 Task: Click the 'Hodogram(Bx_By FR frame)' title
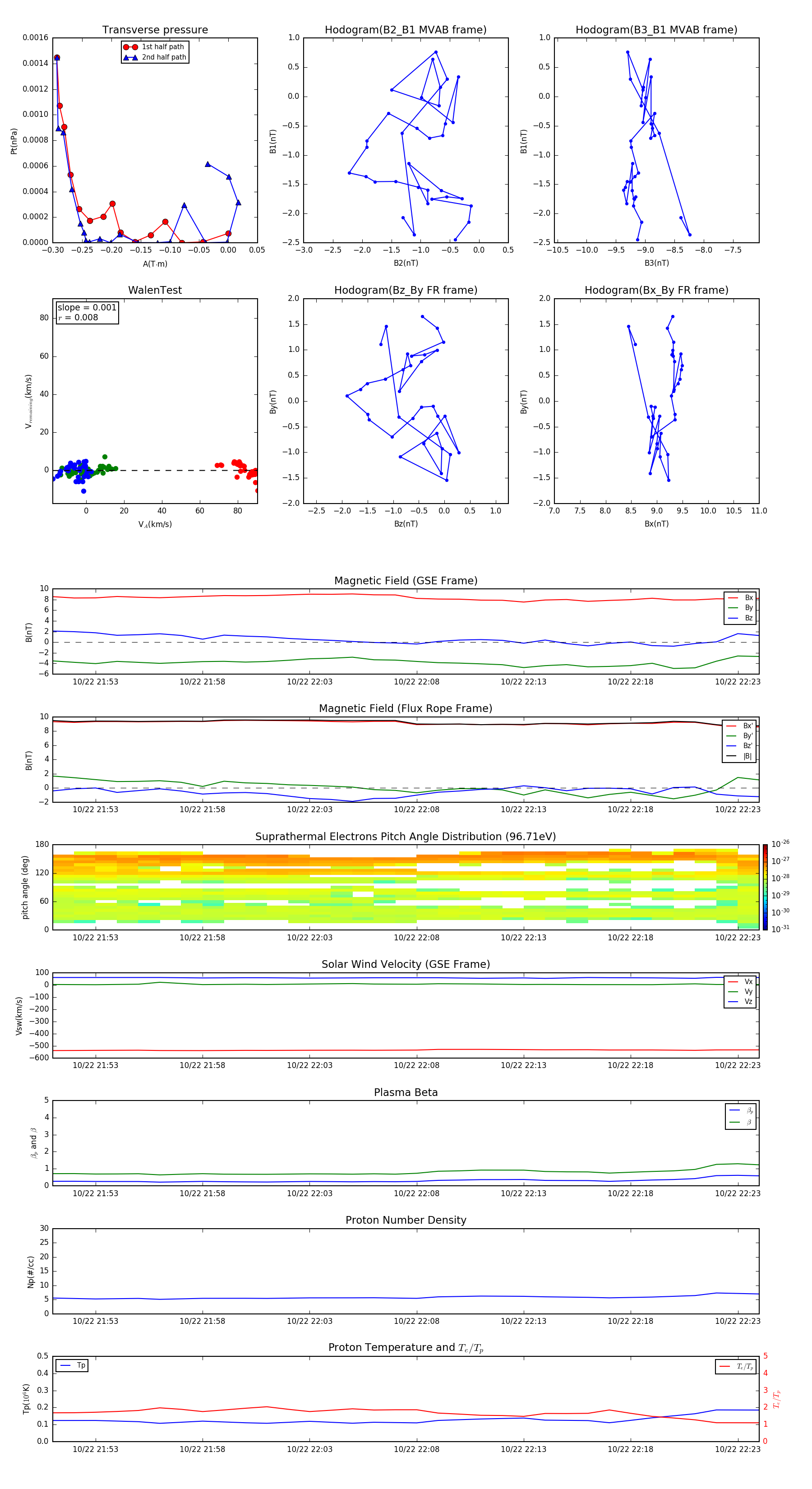656,290
